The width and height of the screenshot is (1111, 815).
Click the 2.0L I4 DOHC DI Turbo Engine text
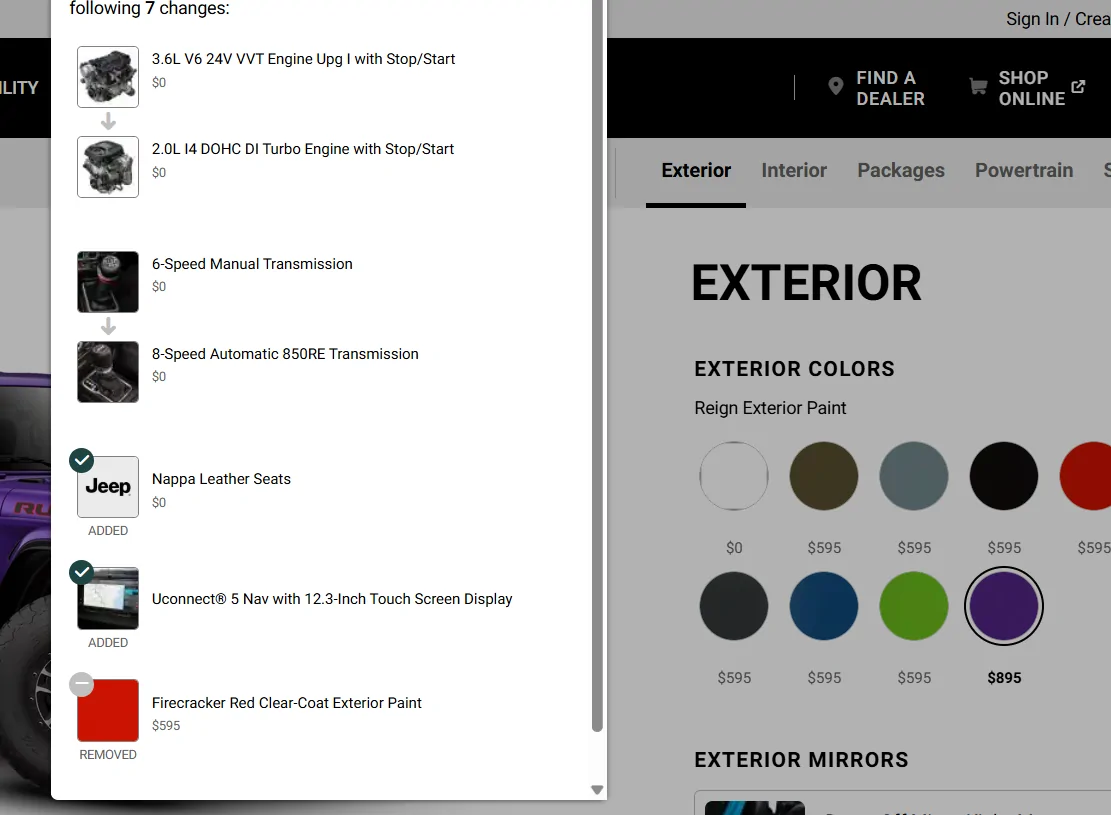pyautogui.click(x=303, y=149)
